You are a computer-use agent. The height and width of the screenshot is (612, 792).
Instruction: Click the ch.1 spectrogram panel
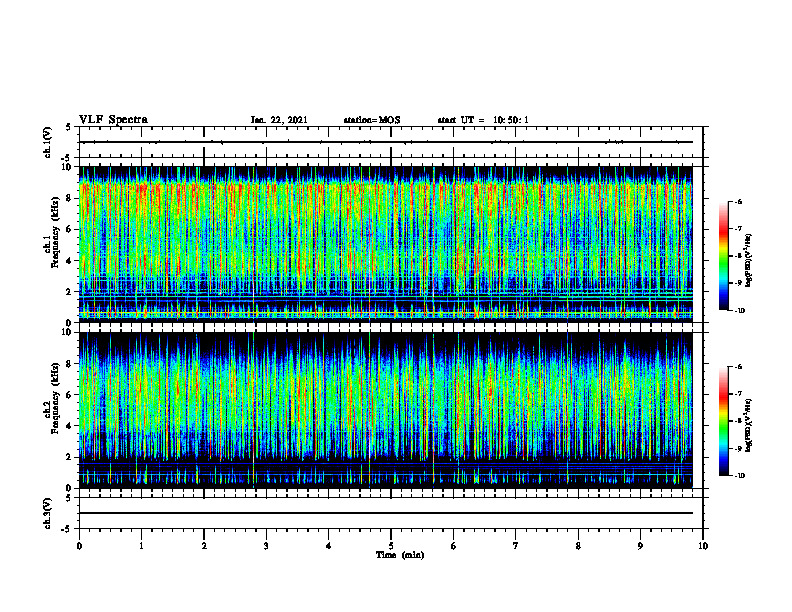(386, 244)
